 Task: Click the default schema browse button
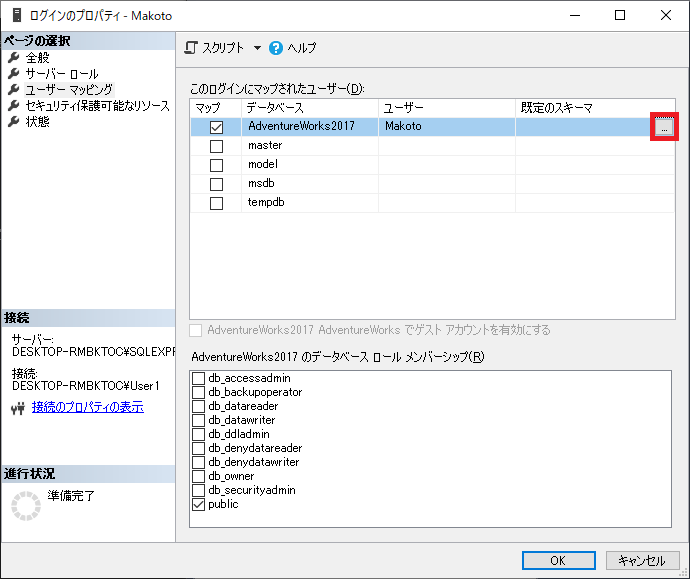(x=664, y=127)
